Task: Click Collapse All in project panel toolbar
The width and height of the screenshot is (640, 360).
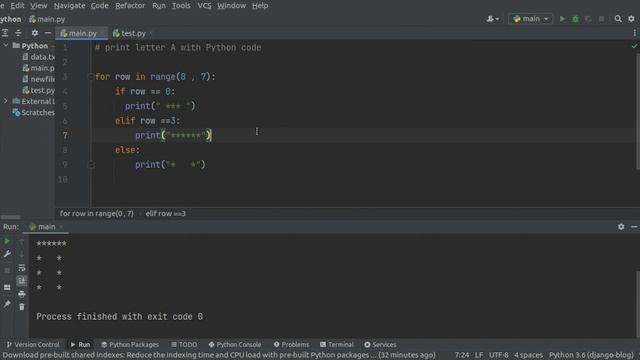Action: 18,33
